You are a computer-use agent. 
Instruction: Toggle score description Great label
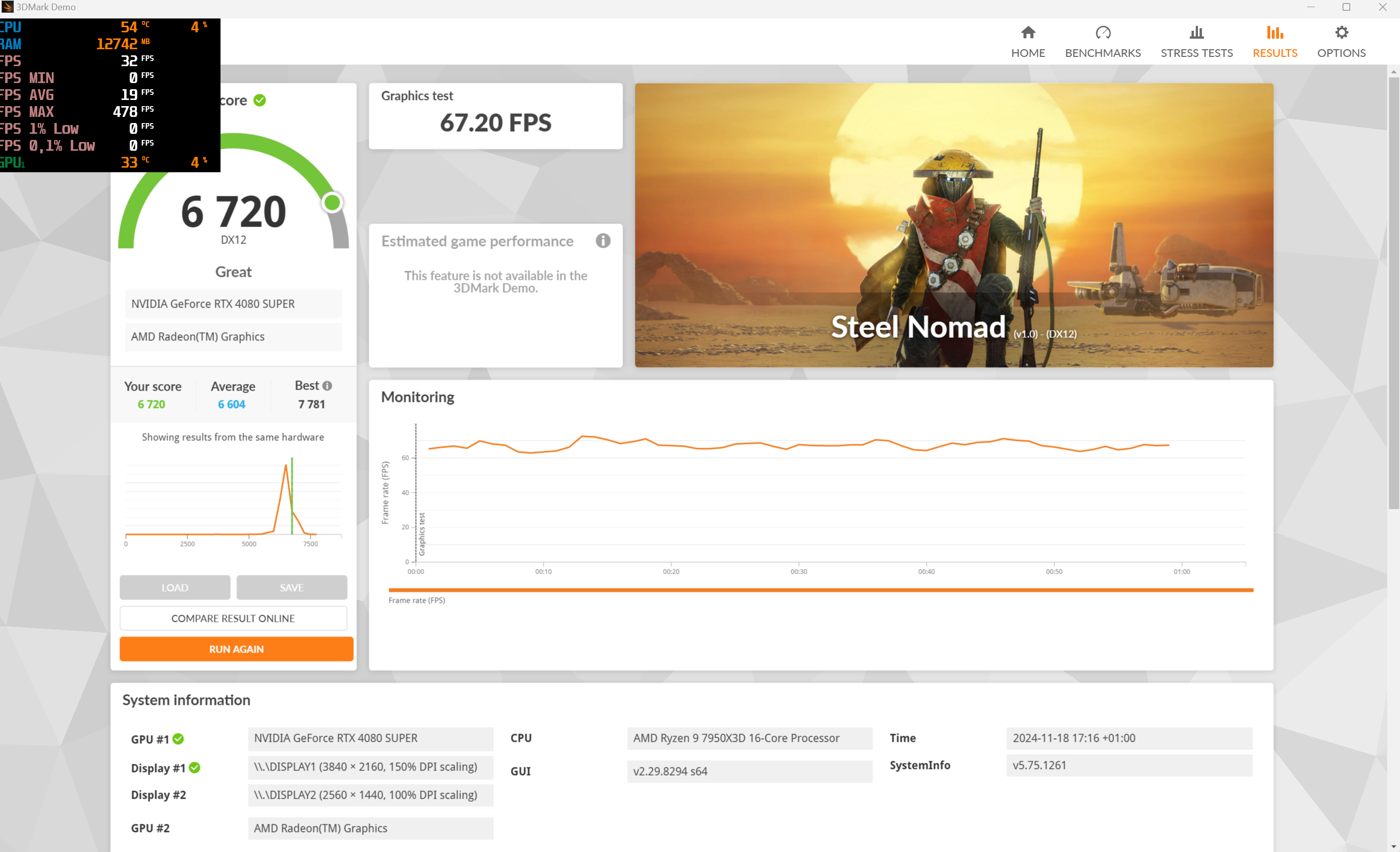233,271
